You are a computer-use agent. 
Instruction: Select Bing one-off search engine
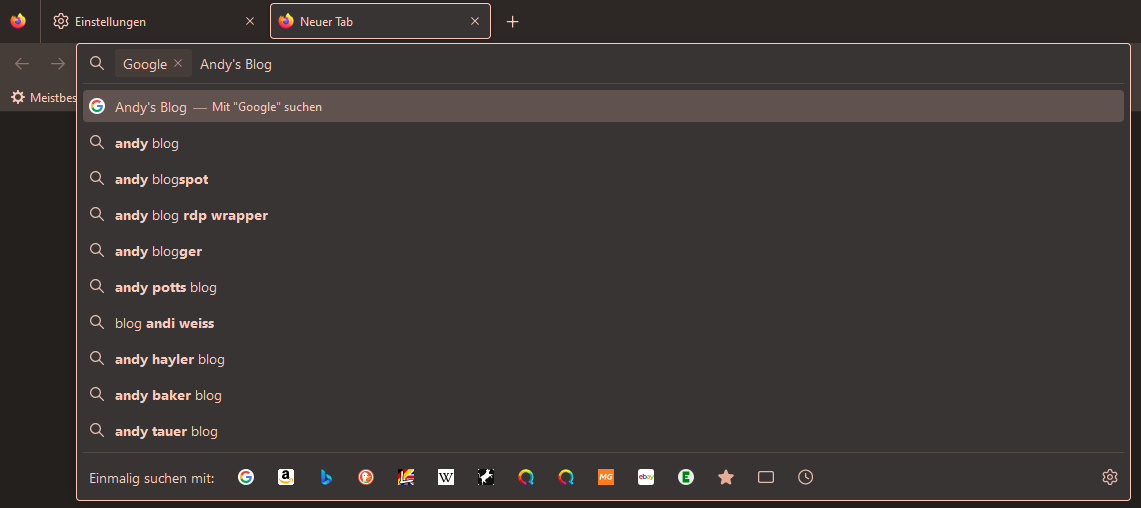click(x=326, y=477)
